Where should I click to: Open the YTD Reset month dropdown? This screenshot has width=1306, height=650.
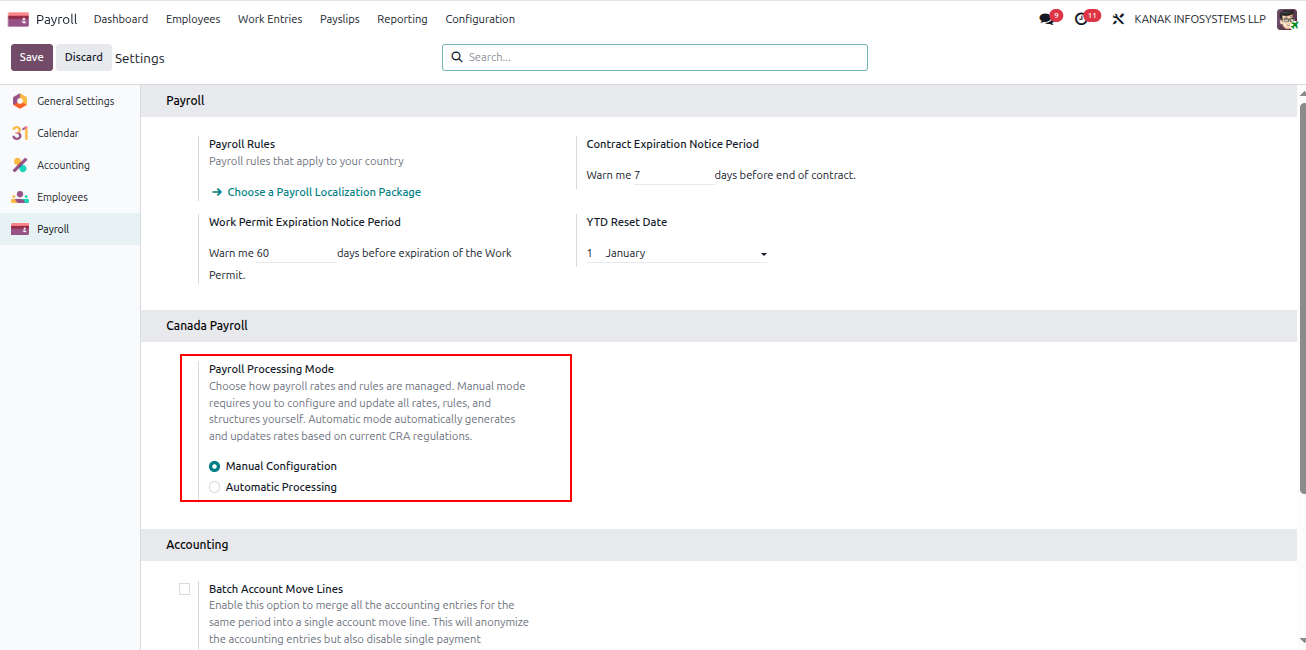pos(686,253)
